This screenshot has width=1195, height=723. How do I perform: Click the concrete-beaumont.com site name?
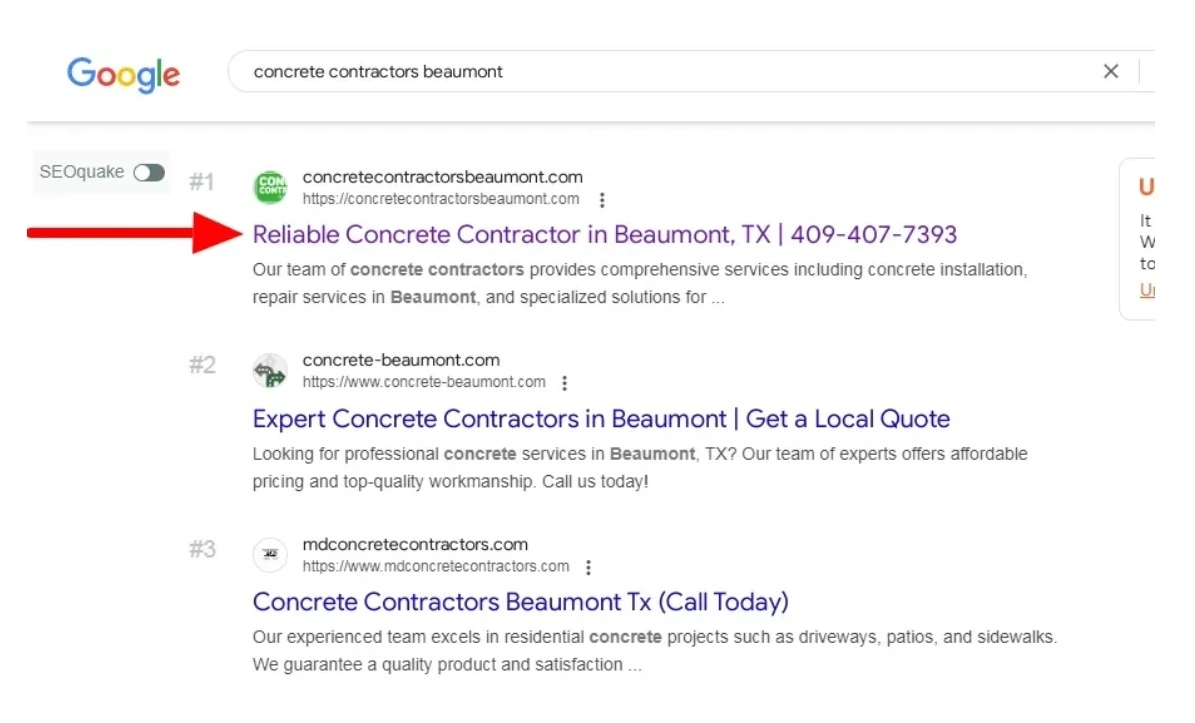(x=401, y=360)
